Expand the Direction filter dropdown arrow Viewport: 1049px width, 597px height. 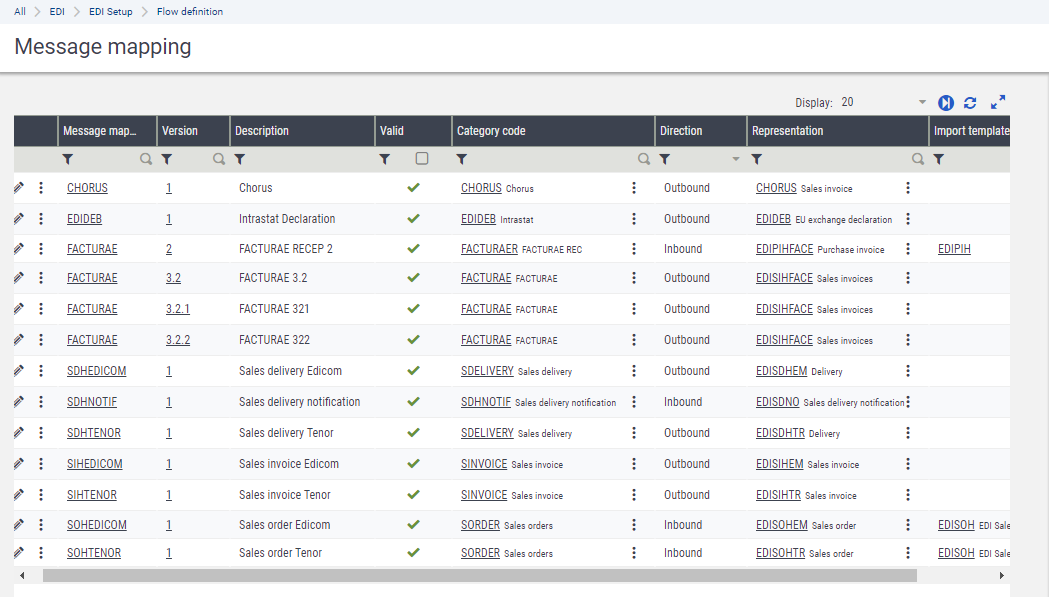click(736, 159)
